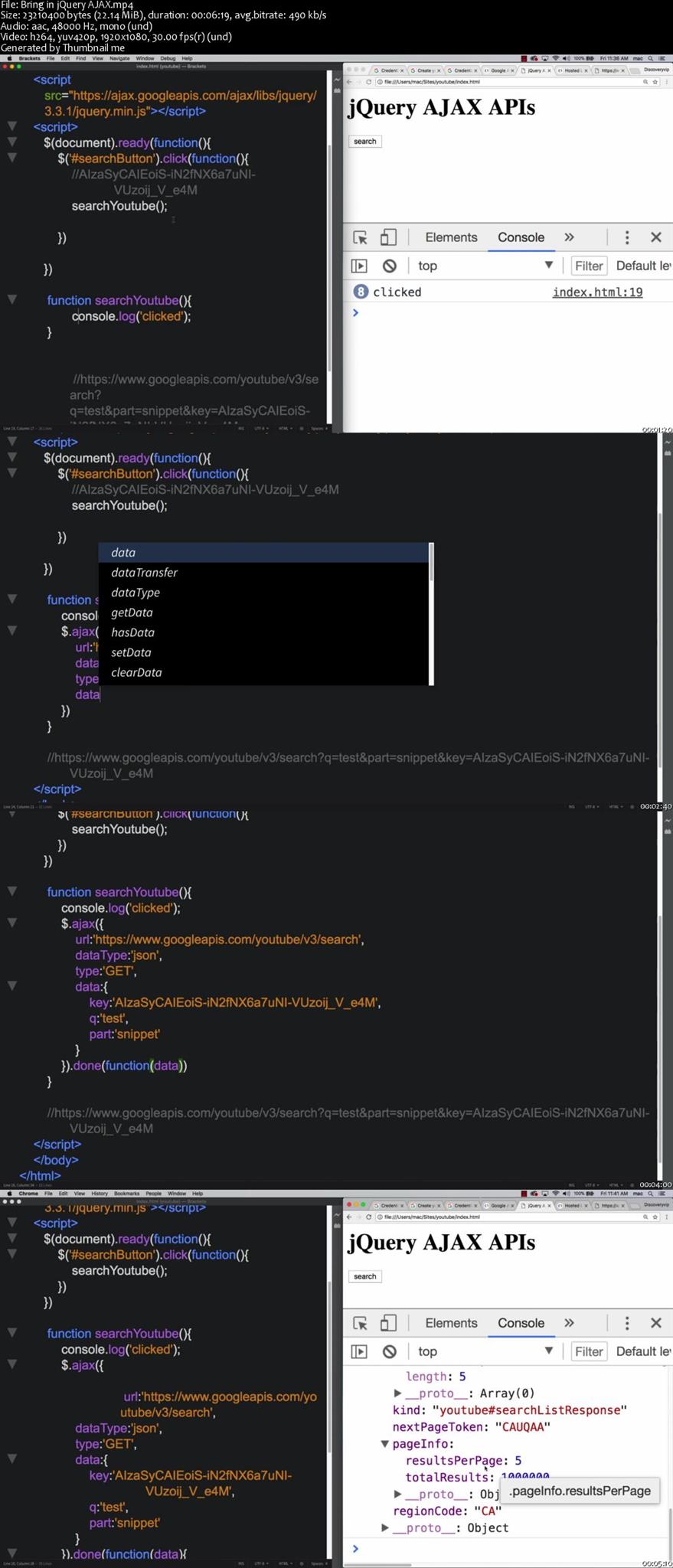Select Console tab in DevTools showing pageInfo output
The width and height of the screenshot is (673, 1568).
click(521, 1323)
